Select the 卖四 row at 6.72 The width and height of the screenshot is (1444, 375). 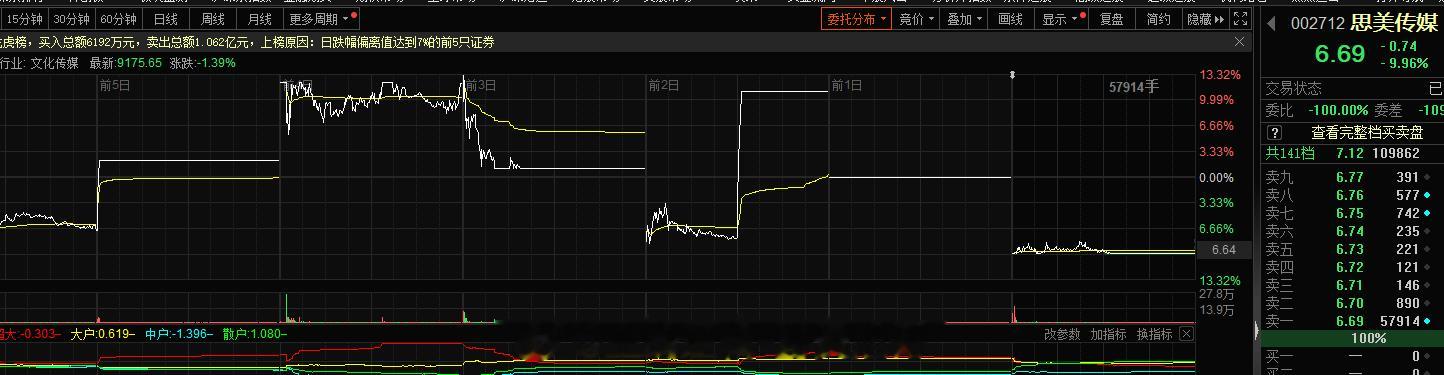pos(1351,267)
